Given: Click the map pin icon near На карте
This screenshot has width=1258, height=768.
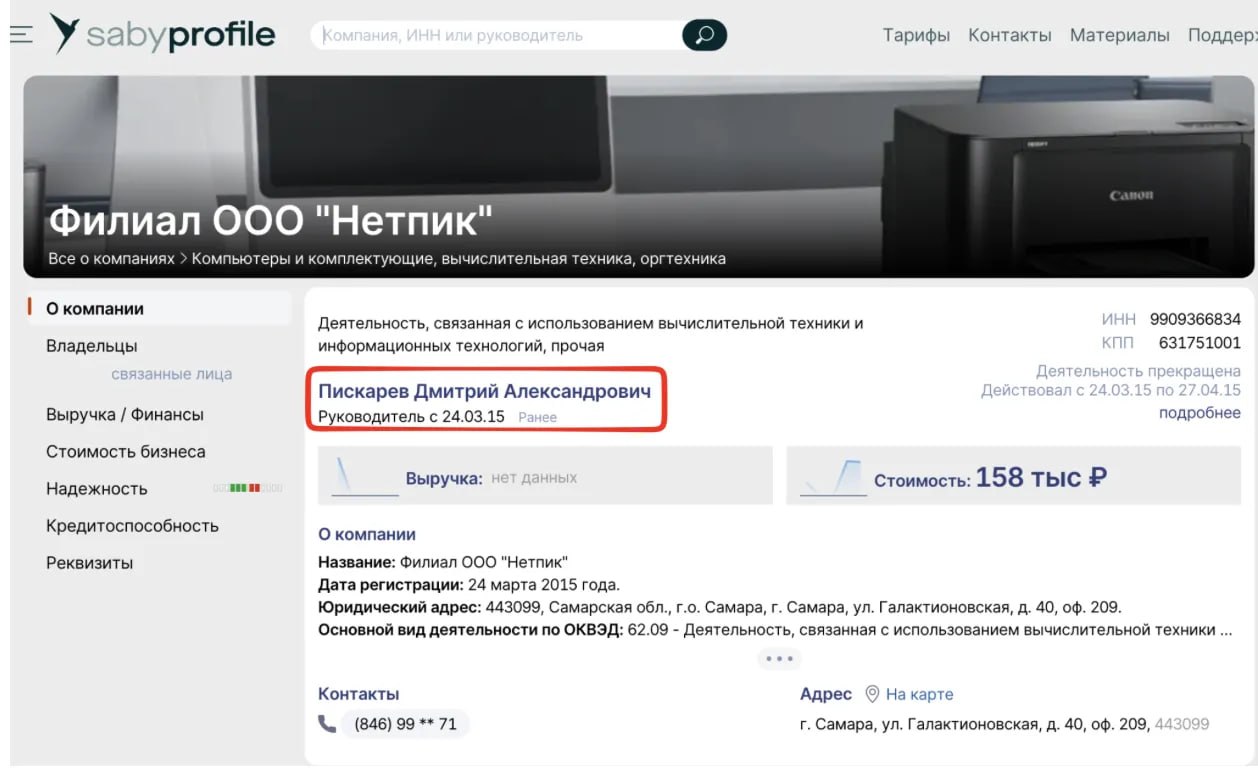Looking at the screenshot, I should (872, 694).
